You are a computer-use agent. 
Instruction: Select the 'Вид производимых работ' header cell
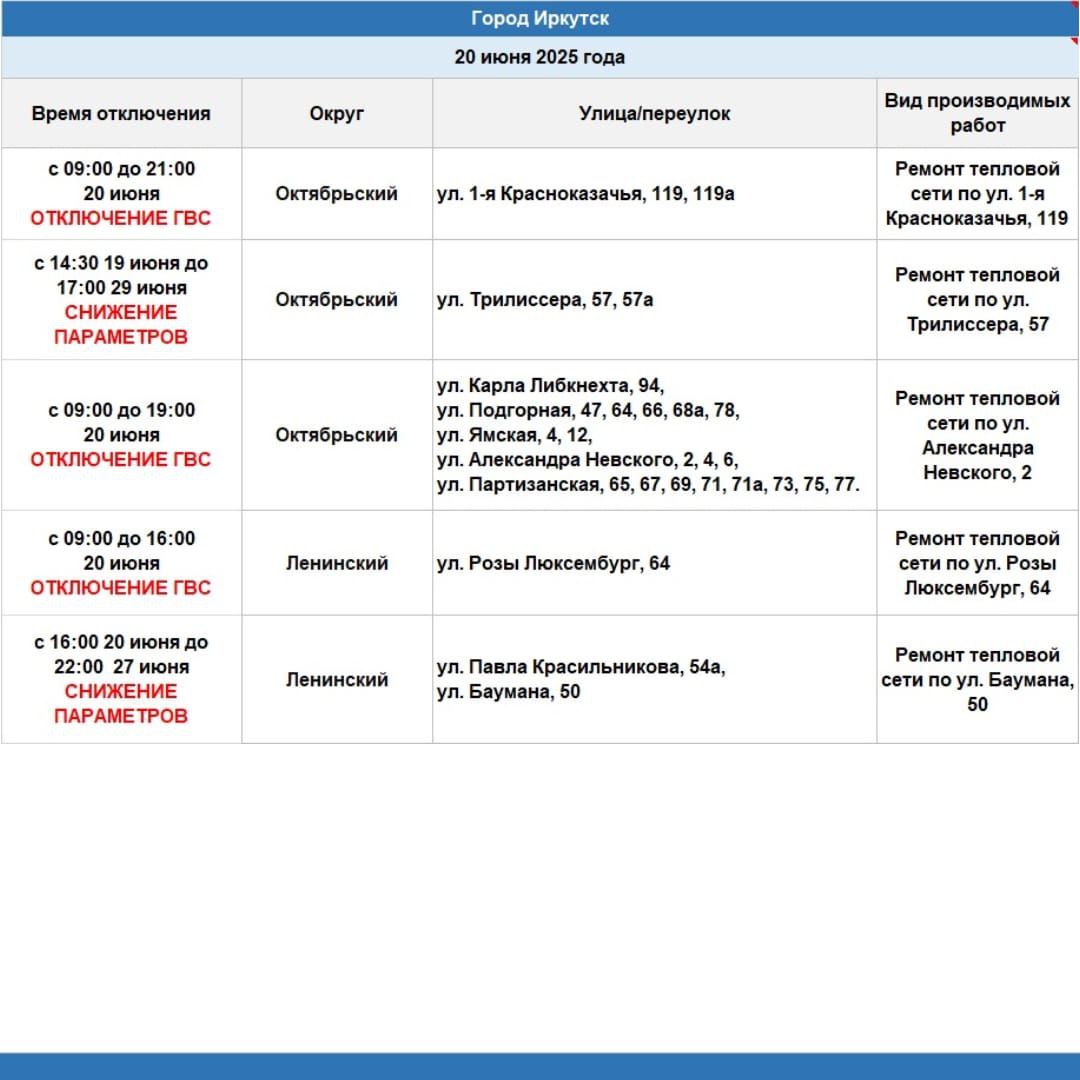(977, 114)
